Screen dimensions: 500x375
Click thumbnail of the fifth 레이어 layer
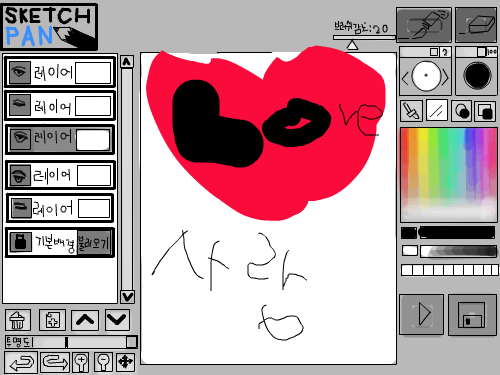click(x=94, y=209)
